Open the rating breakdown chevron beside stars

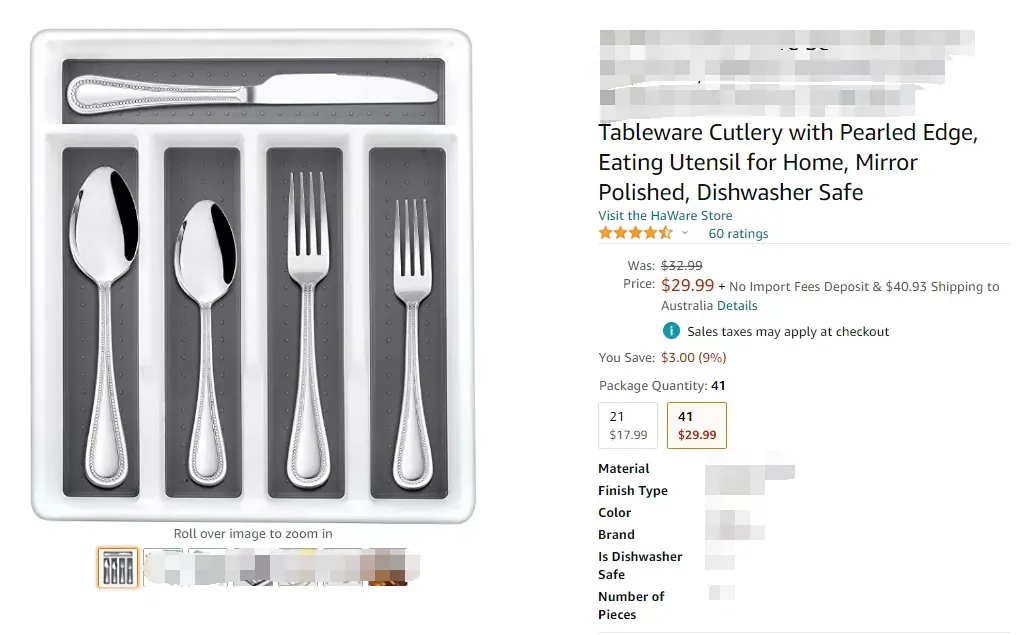tap(684, 233)
